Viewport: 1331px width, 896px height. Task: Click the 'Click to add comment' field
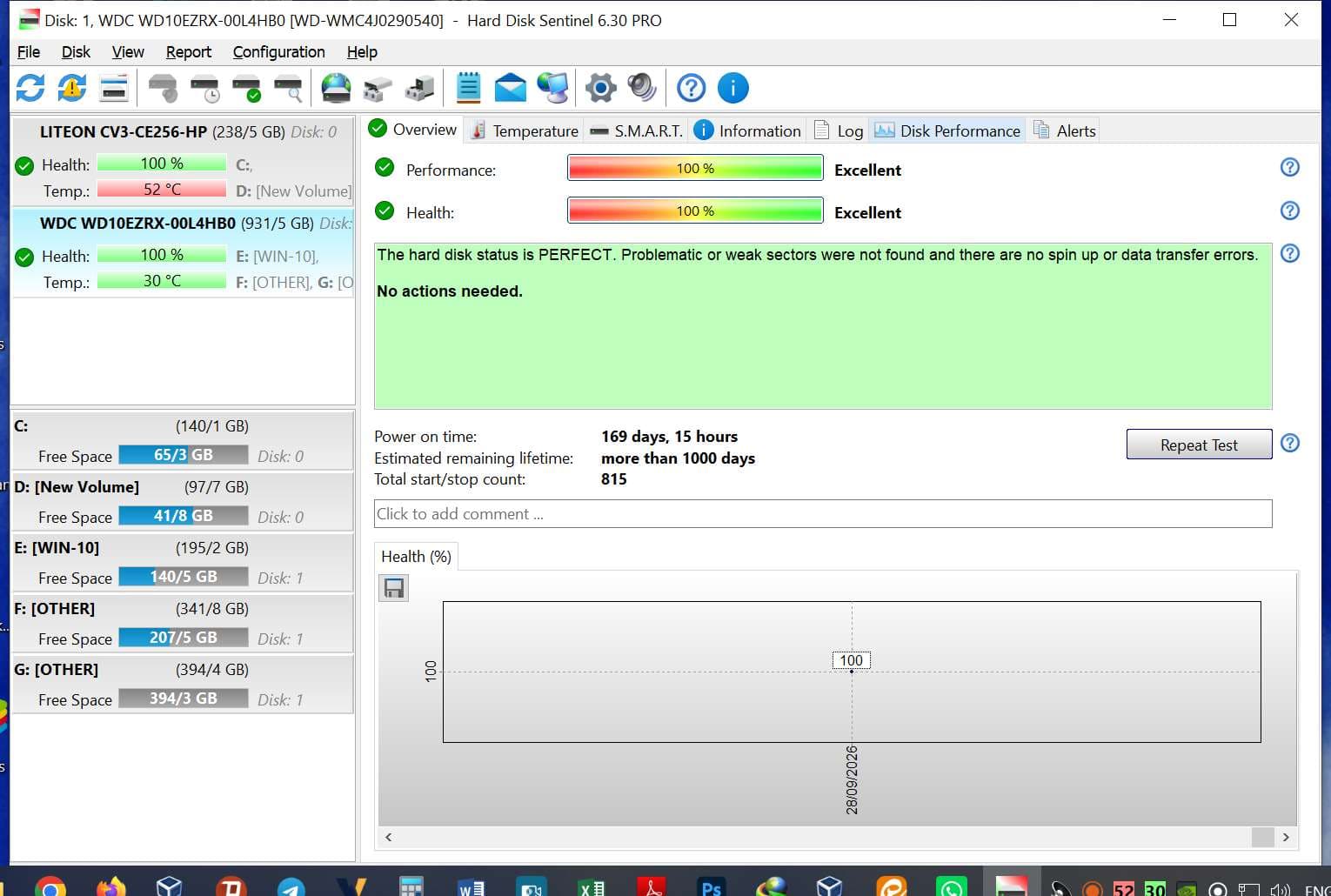(x=823, y=514)
